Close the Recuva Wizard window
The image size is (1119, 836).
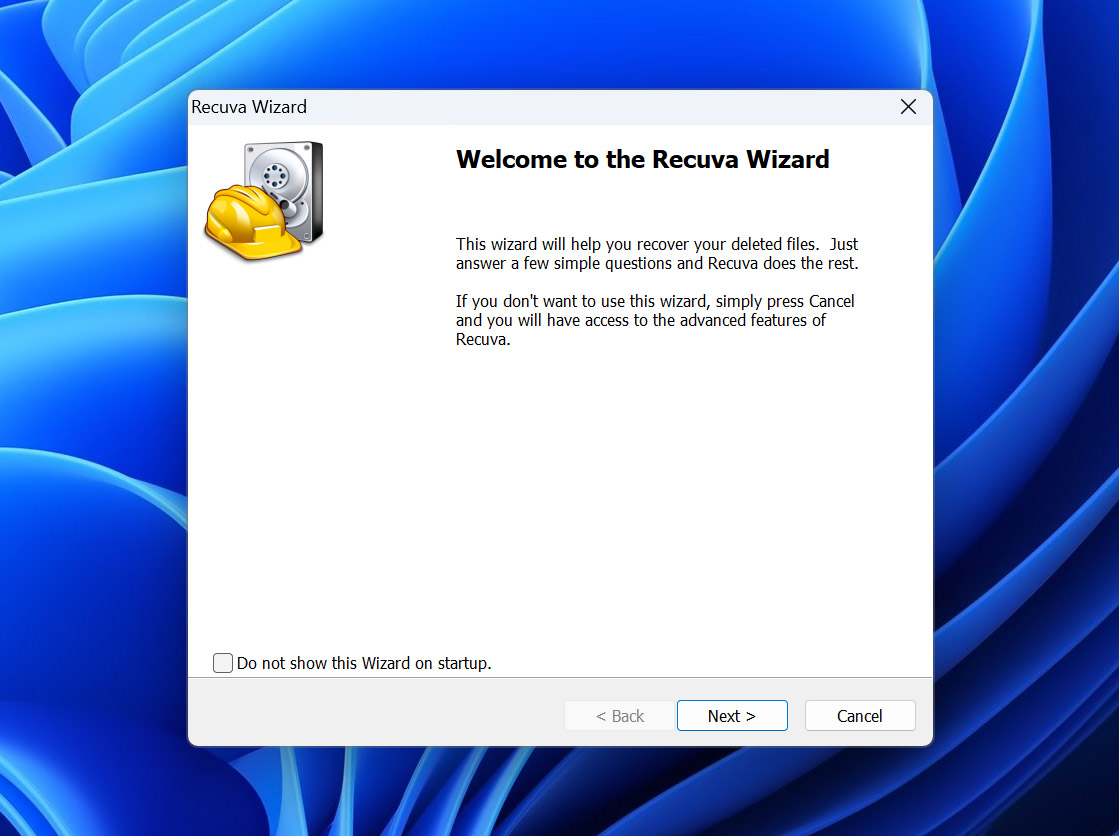point(908,107)
